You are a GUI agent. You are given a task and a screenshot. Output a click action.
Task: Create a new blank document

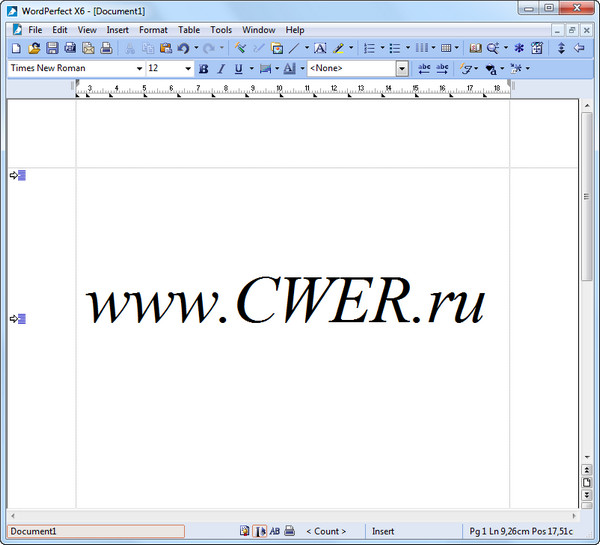click(16, 48)
